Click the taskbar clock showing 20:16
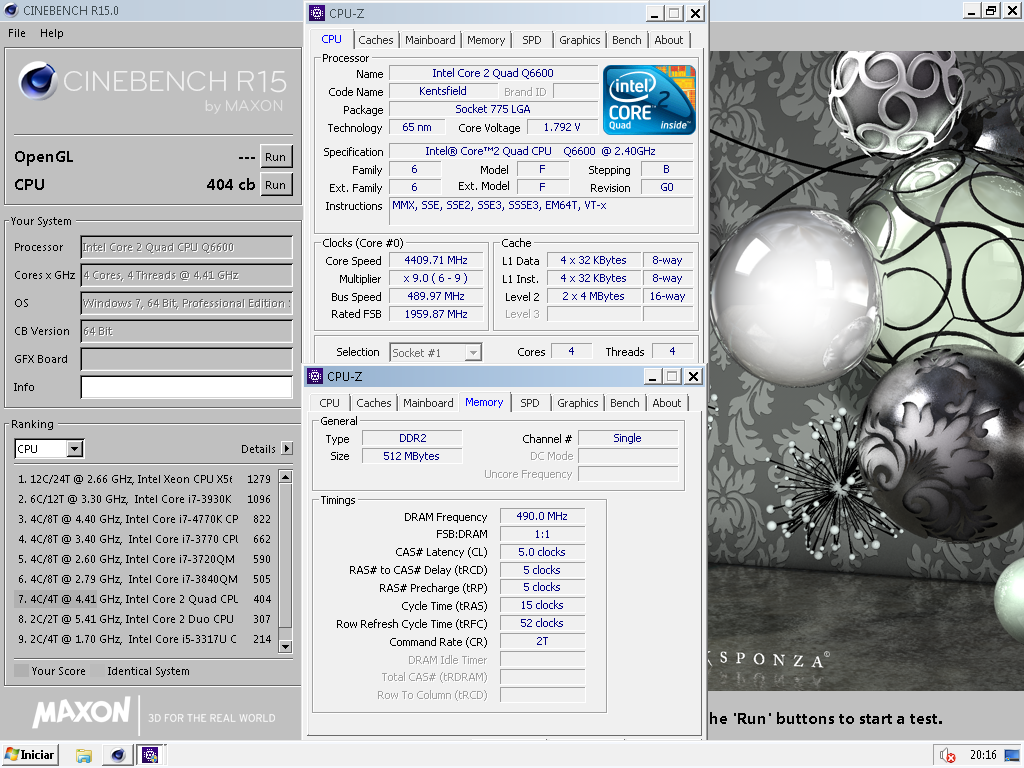 [983, 756]
